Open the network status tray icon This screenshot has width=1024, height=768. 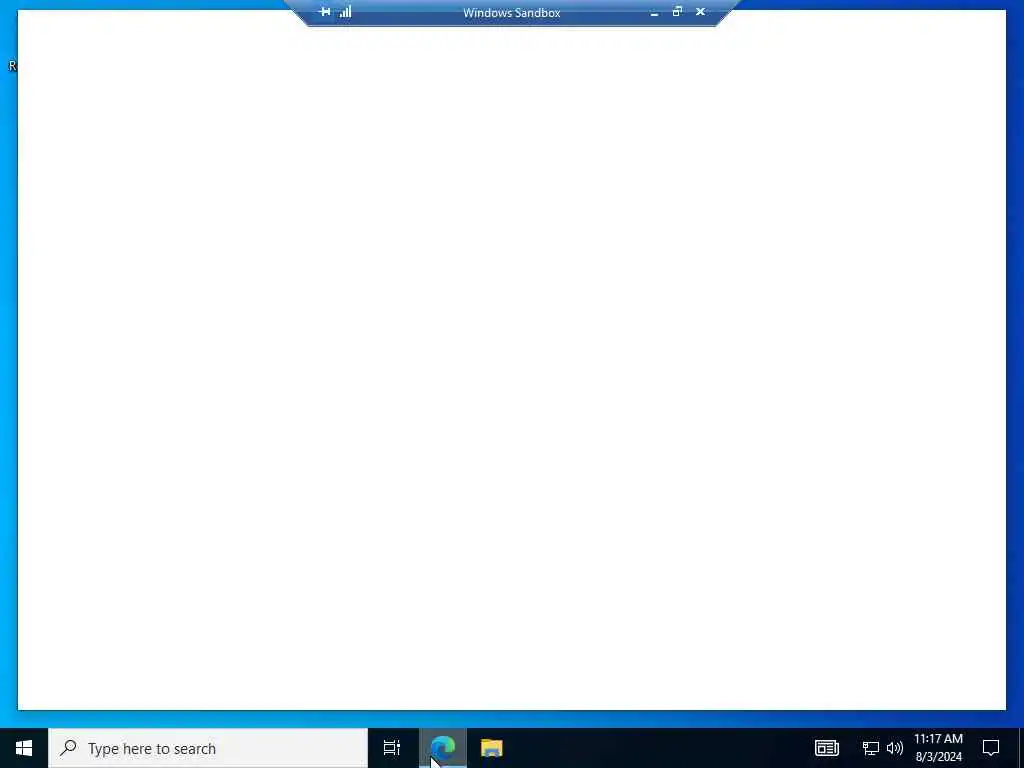[871, 748]
